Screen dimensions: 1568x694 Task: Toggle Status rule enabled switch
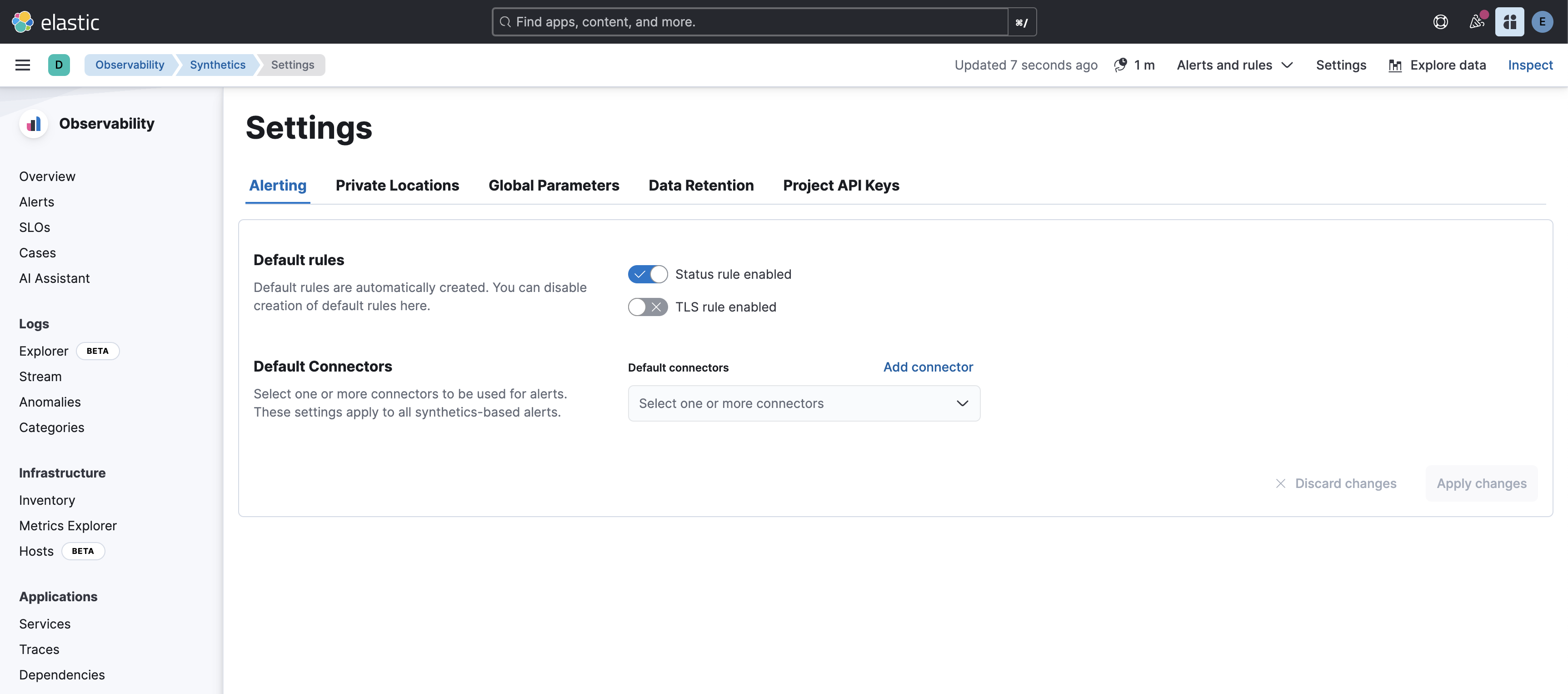648,274
